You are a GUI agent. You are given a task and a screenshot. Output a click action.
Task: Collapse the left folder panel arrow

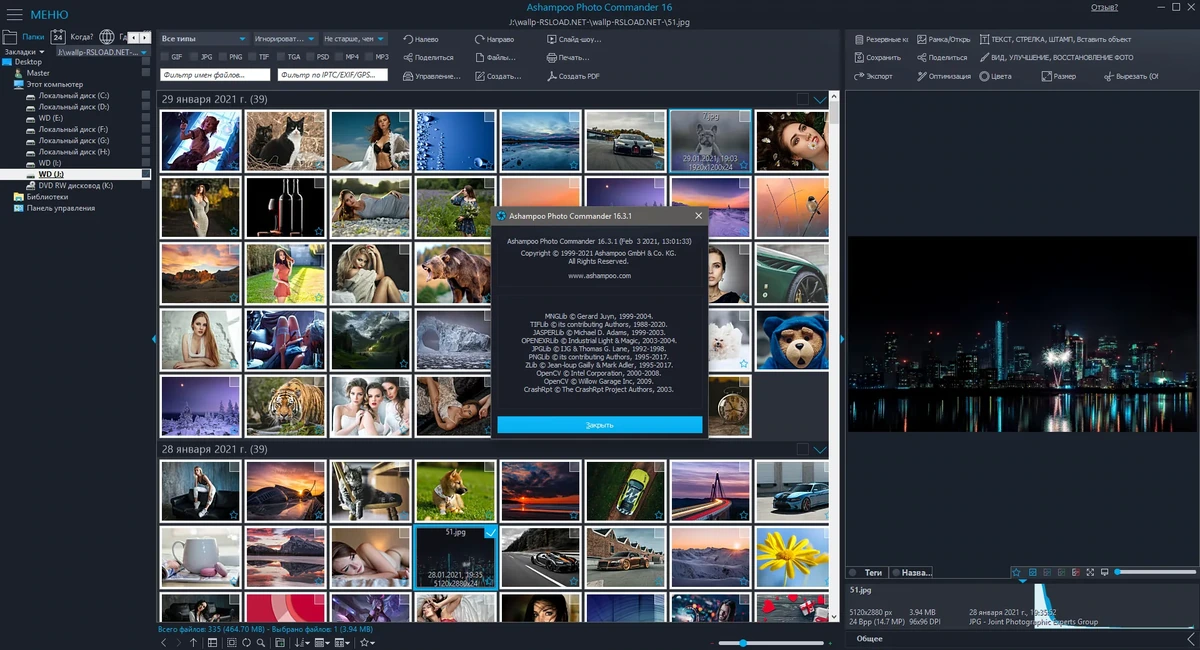154,340
